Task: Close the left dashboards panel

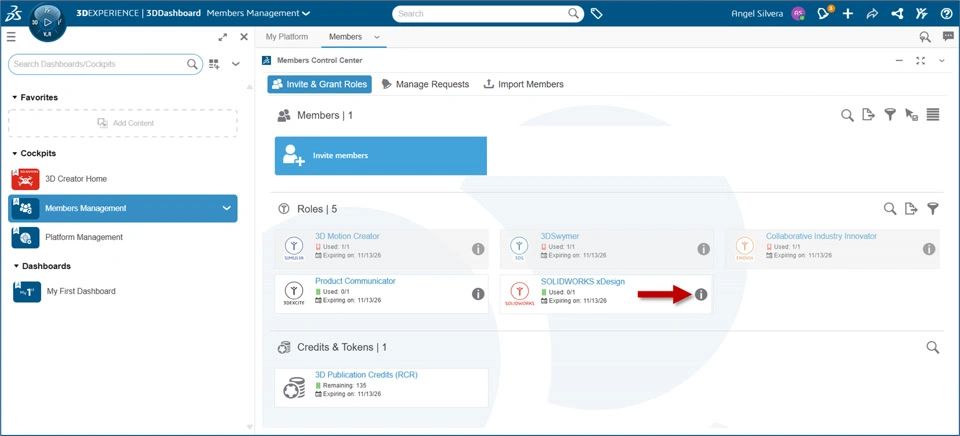Action: (x=244, y=37)
